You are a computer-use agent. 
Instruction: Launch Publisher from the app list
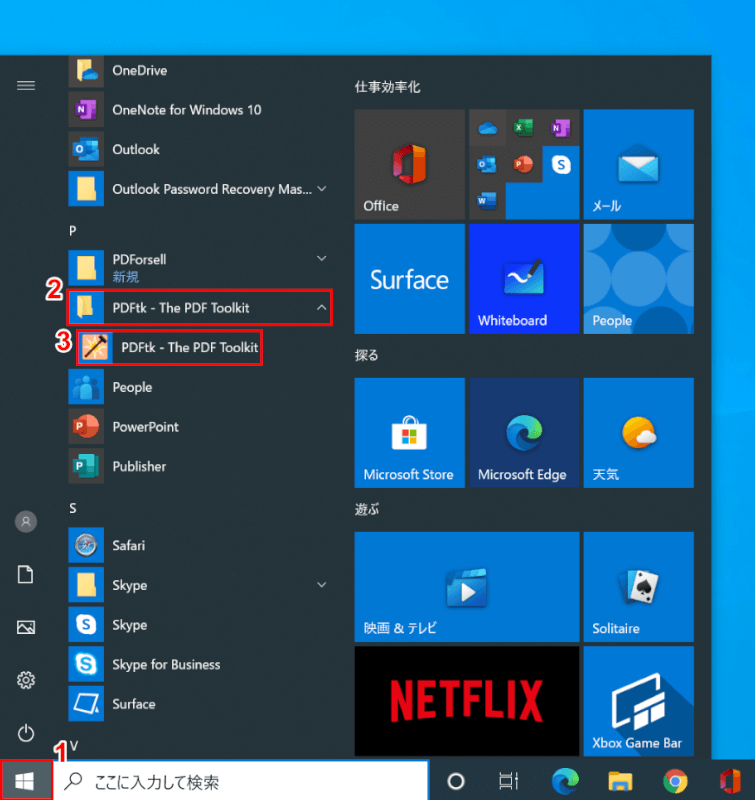click(x=200, y=466)
